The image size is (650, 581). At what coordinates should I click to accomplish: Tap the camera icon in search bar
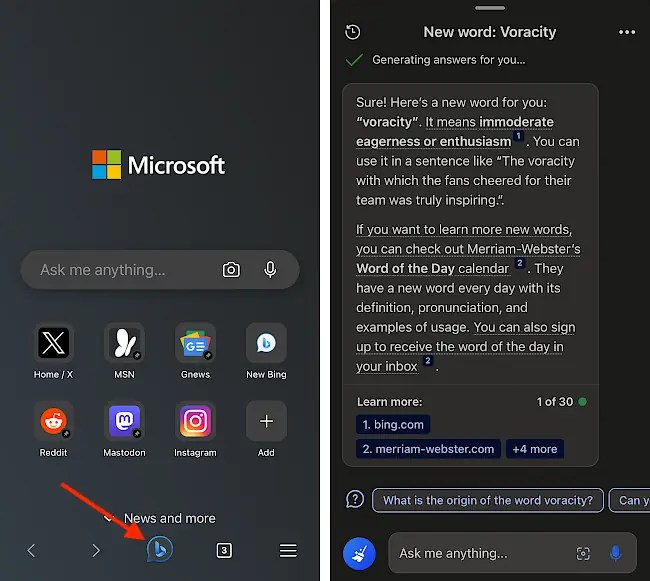pyautogui.click(x=231, y=270)
